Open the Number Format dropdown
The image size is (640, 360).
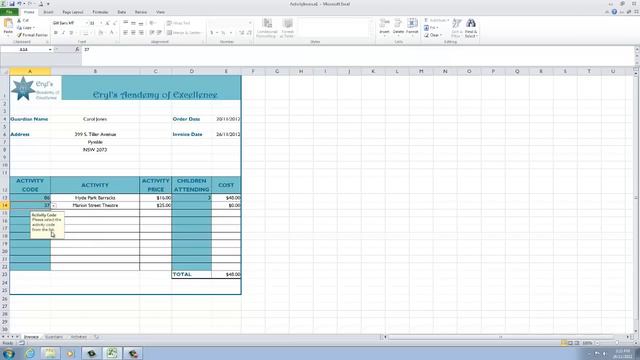[x=250, y=23]
